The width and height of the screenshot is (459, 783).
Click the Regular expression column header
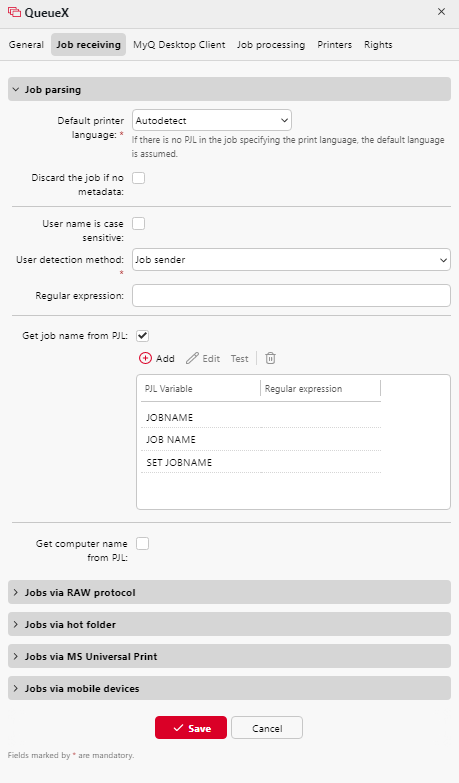click(321, 389)
